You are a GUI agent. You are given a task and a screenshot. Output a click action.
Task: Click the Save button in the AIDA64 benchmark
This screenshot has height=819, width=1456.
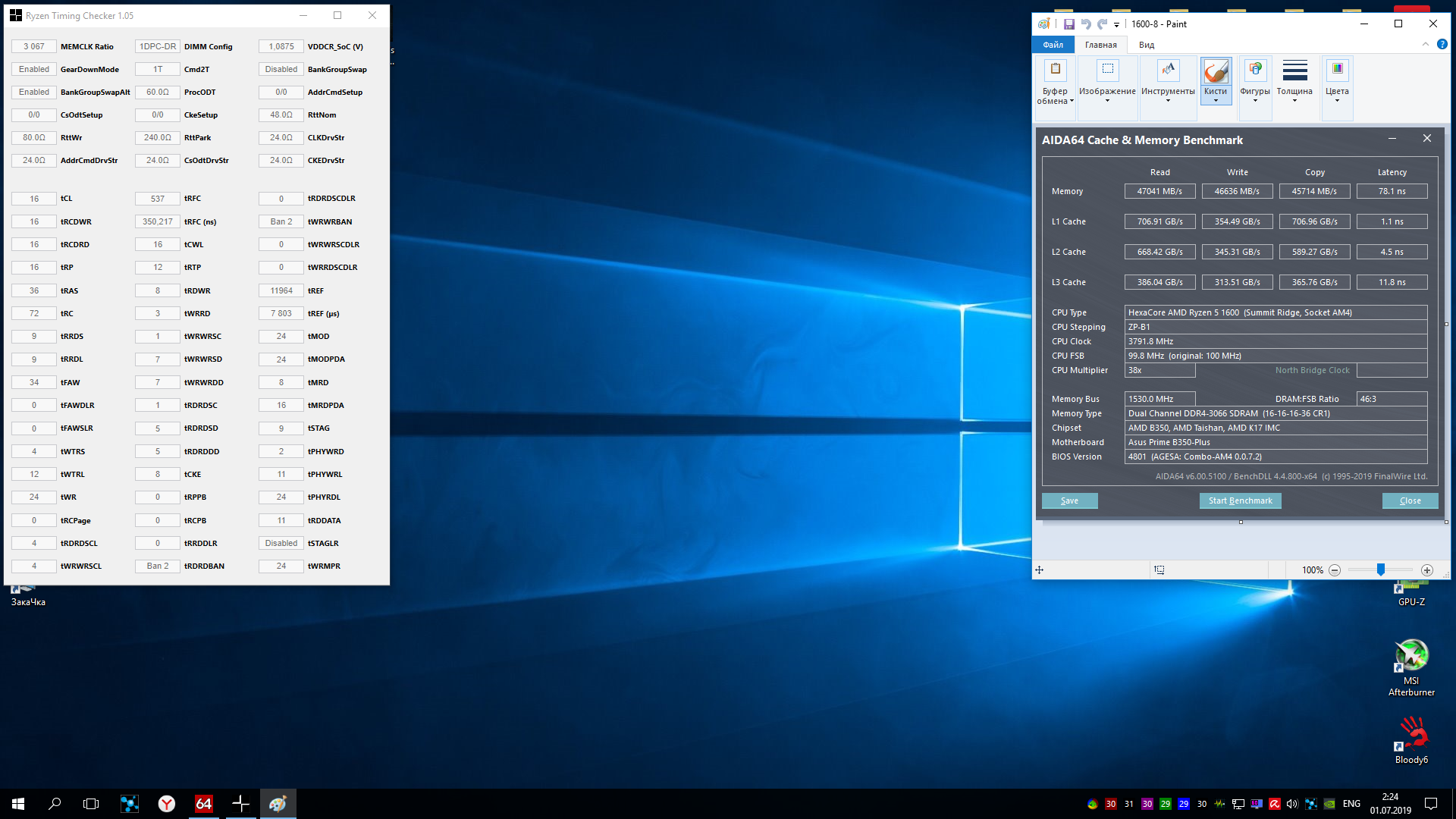point(1069,500)
